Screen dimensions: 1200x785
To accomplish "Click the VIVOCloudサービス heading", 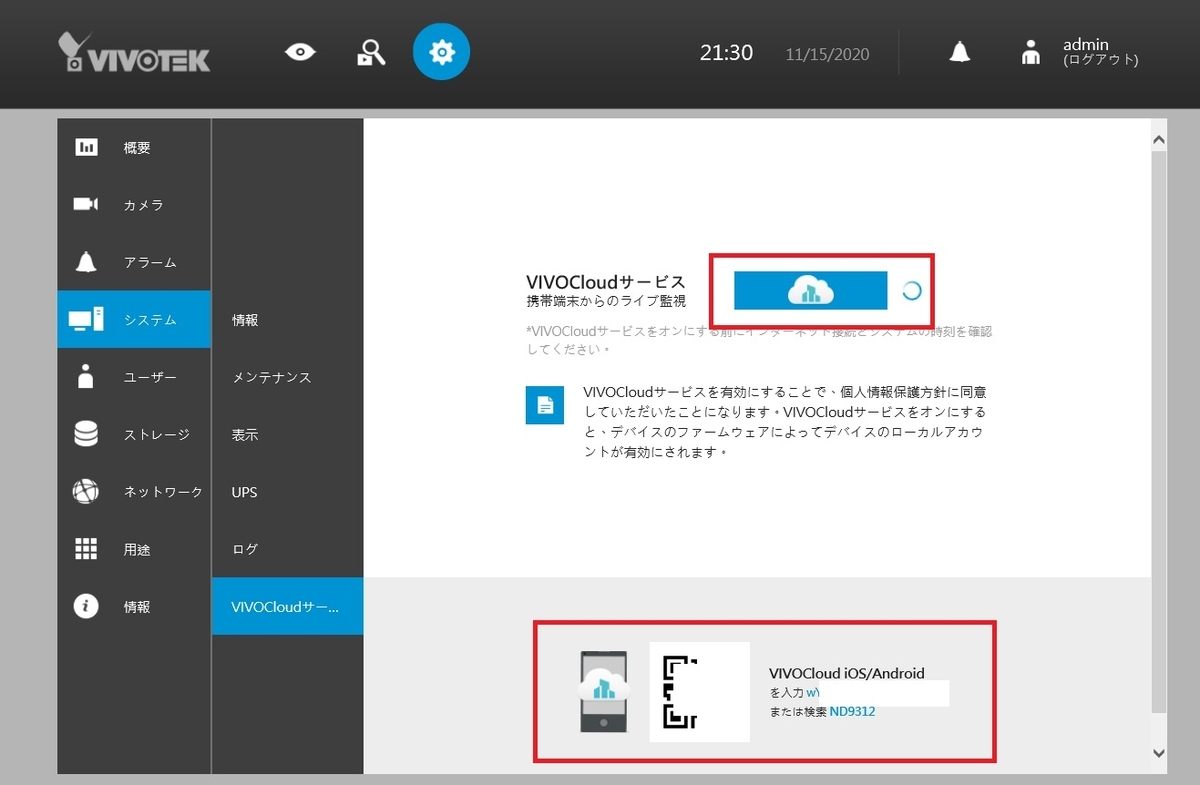I will click(x=606, y=282).
